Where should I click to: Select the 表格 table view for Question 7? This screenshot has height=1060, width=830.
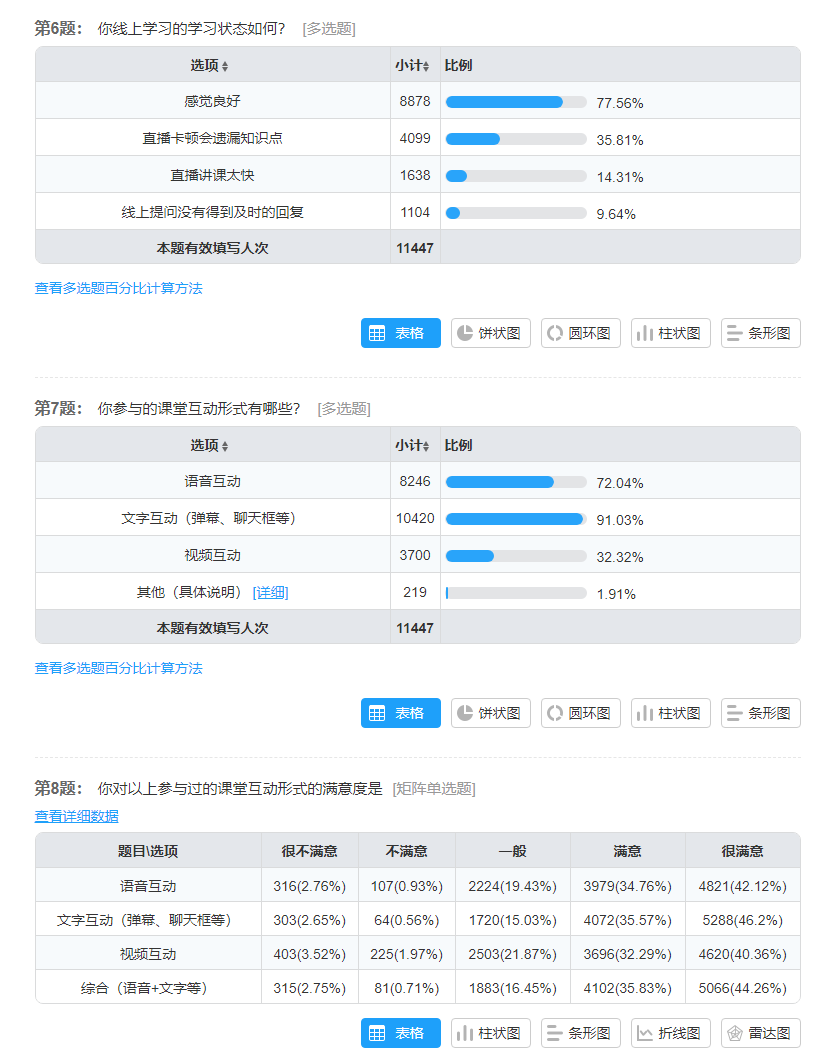coord(400,713)
